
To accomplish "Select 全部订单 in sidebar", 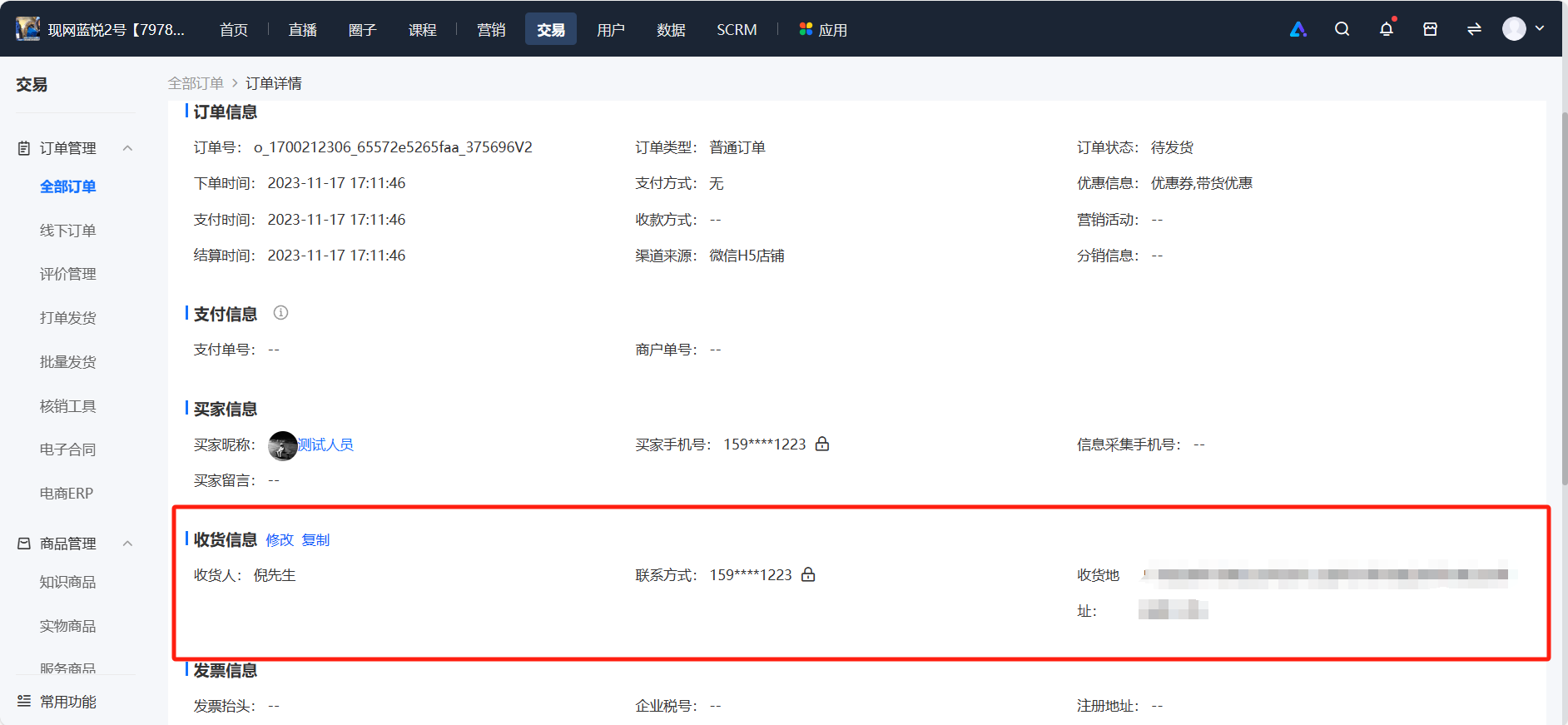I will tap(68, 186).
